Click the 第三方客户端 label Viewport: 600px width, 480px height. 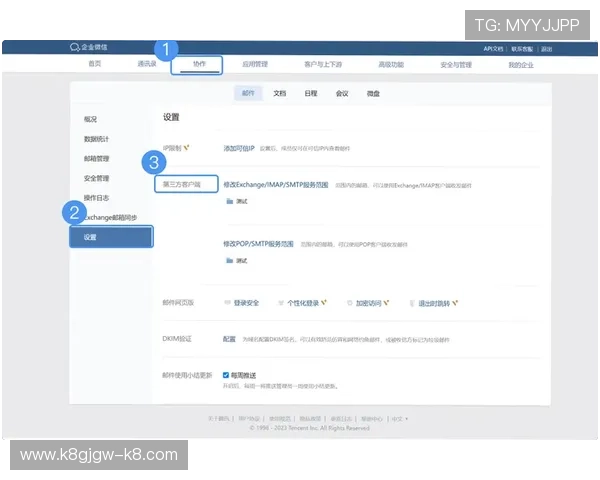pyautogui.click(x=182, y=184)
